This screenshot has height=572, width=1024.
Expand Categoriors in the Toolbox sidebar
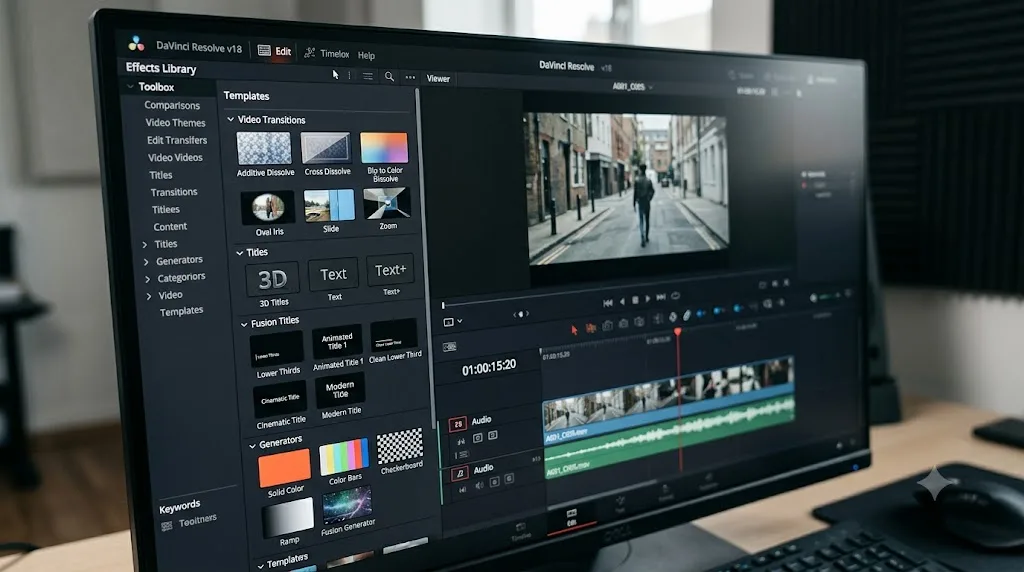[148, 279]
